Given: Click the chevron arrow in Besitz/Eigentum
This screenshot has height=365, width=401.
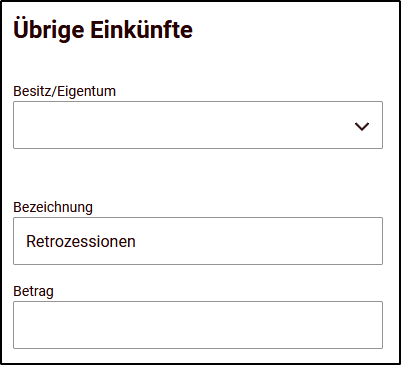Looking at the screenshot, I should (362, 126).
